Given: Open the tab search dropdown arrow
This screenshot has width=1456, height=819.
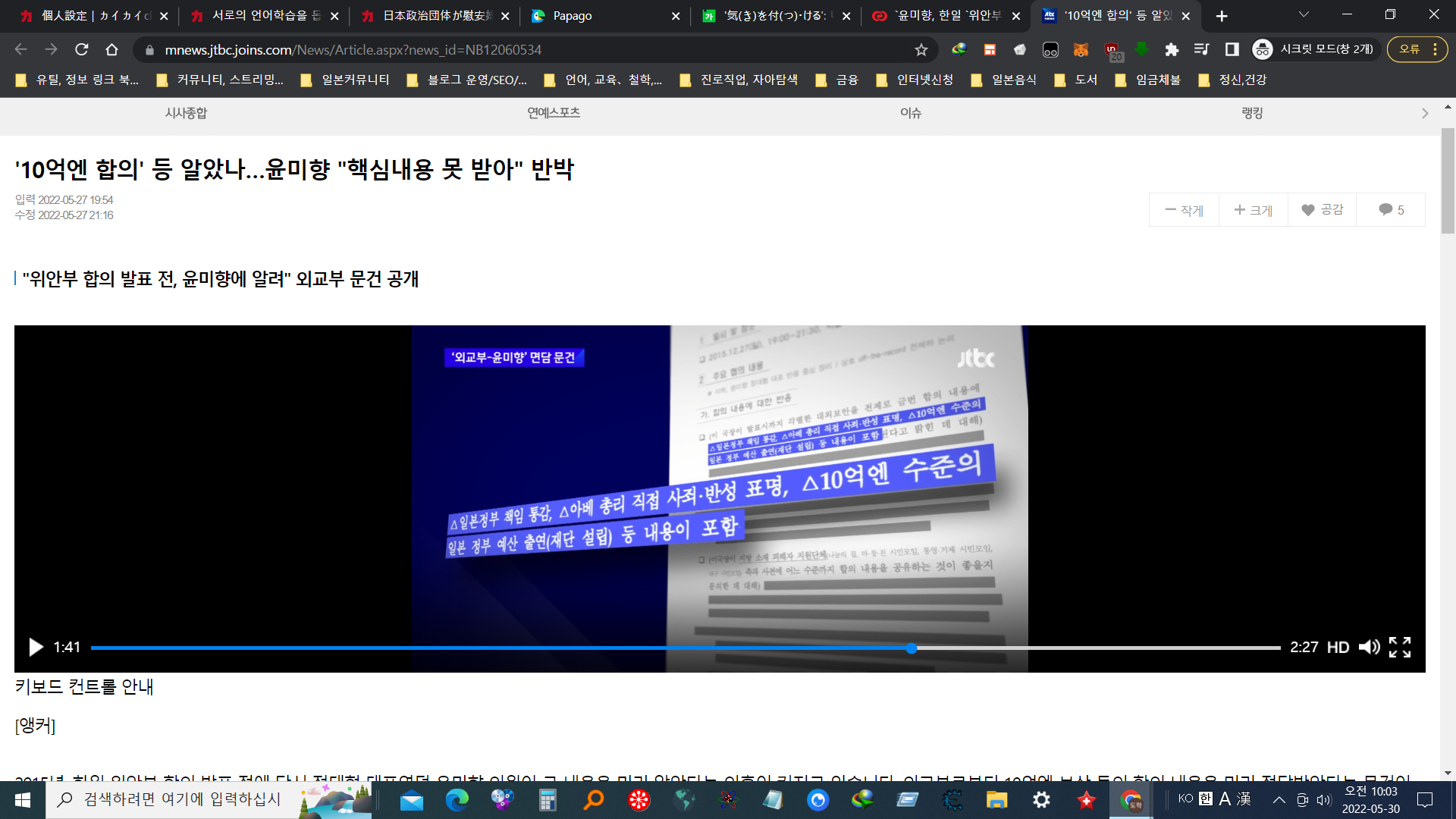Looking at the screenshot, I should pos(1304,15).
